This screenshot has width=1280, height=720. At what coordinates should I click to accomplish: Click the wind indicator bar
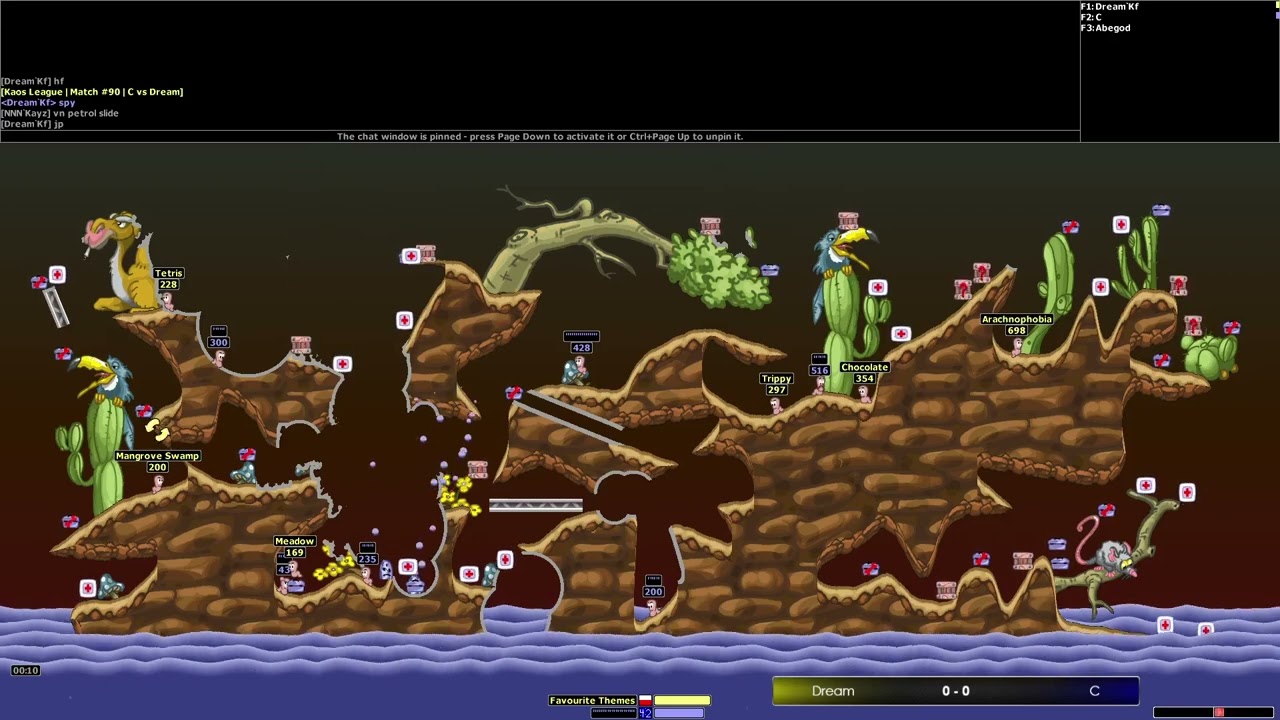click(1215, 713)
